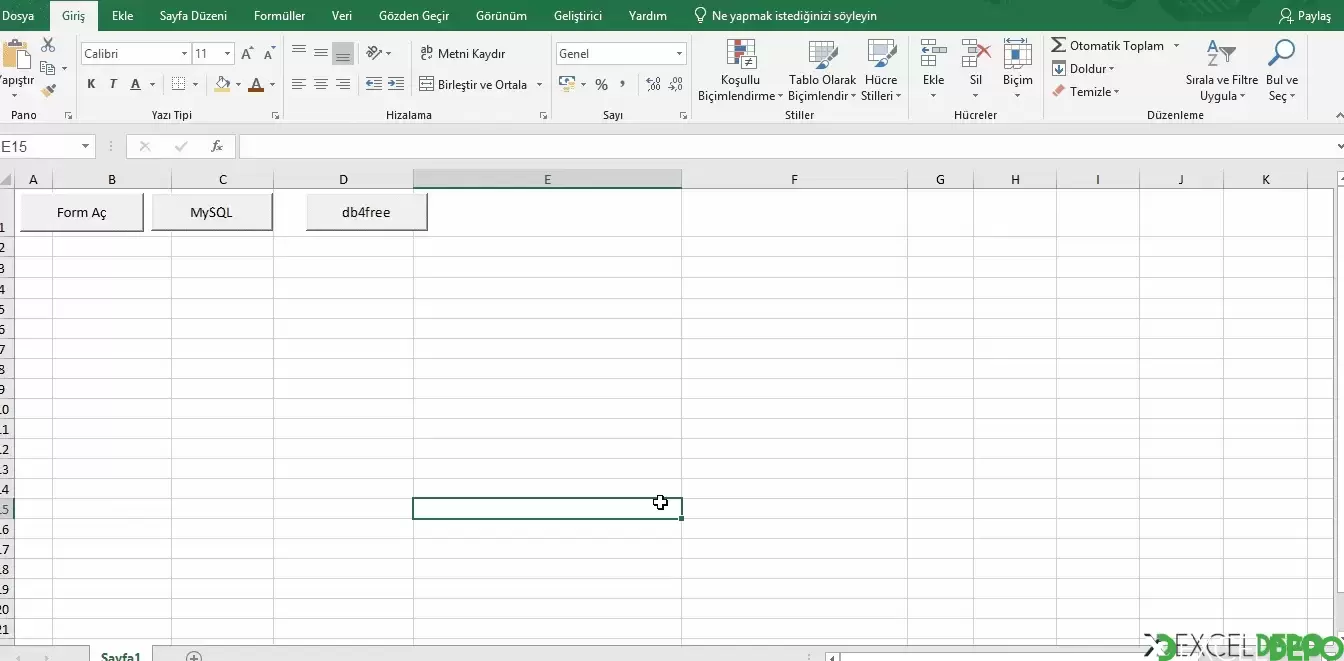Apply comma style icon
1344x661 pixels.
[x=623, y=85]
